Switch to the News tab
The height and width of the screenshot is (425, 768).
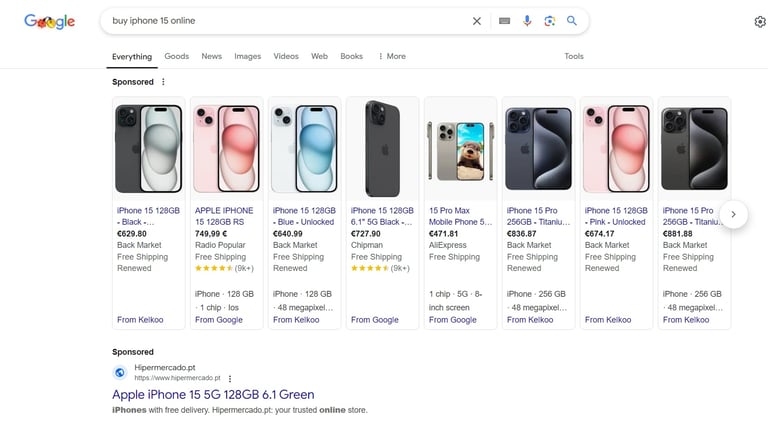[211, 56]
